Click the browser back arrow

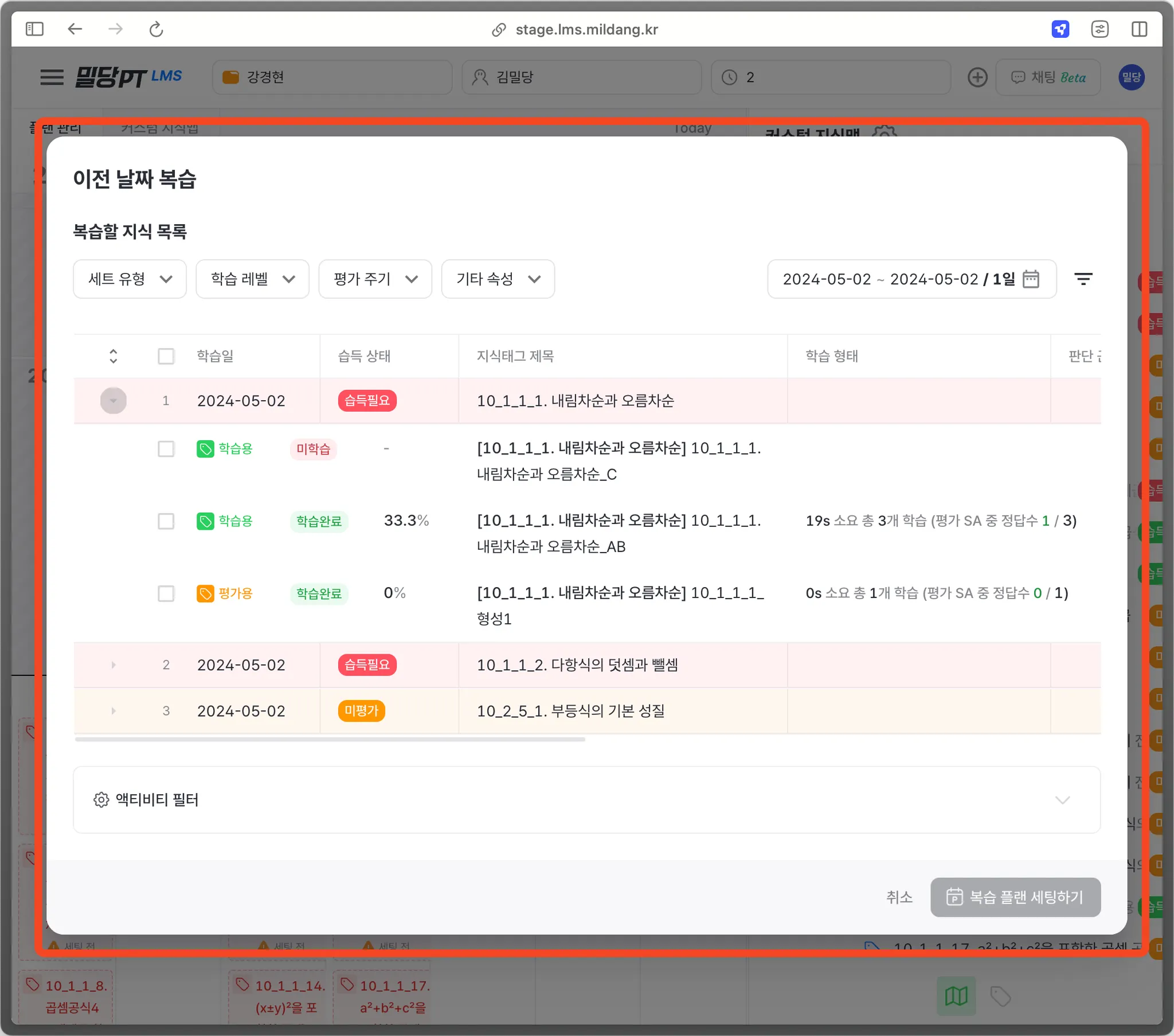(x=75, y=29)
